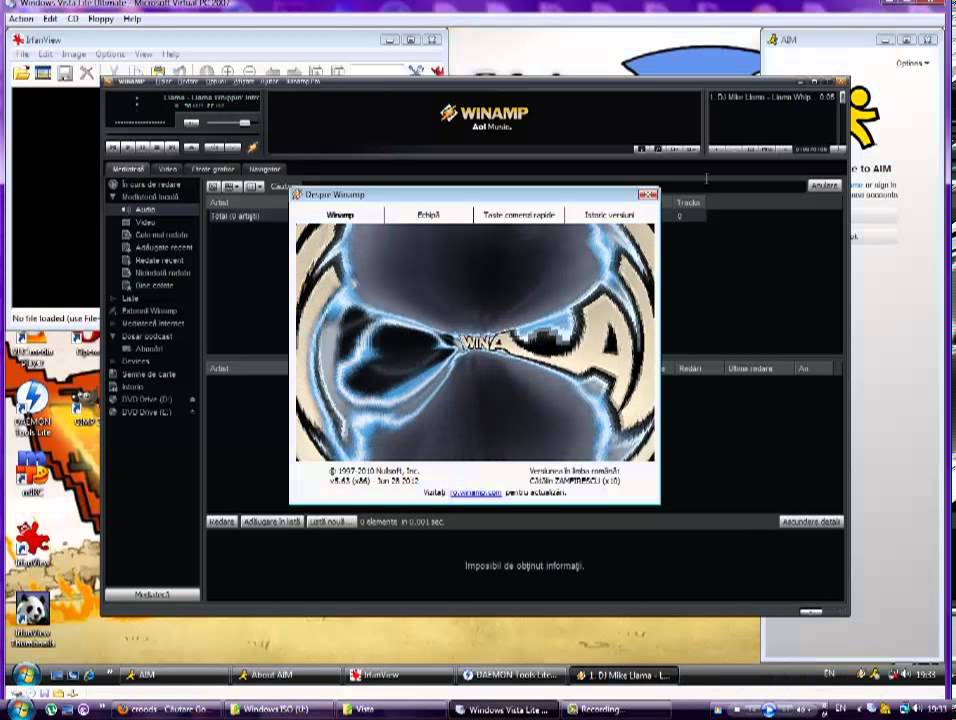
Task: Select the Winamp tab in Despre Winamp
Action: (x=340, y=215)
